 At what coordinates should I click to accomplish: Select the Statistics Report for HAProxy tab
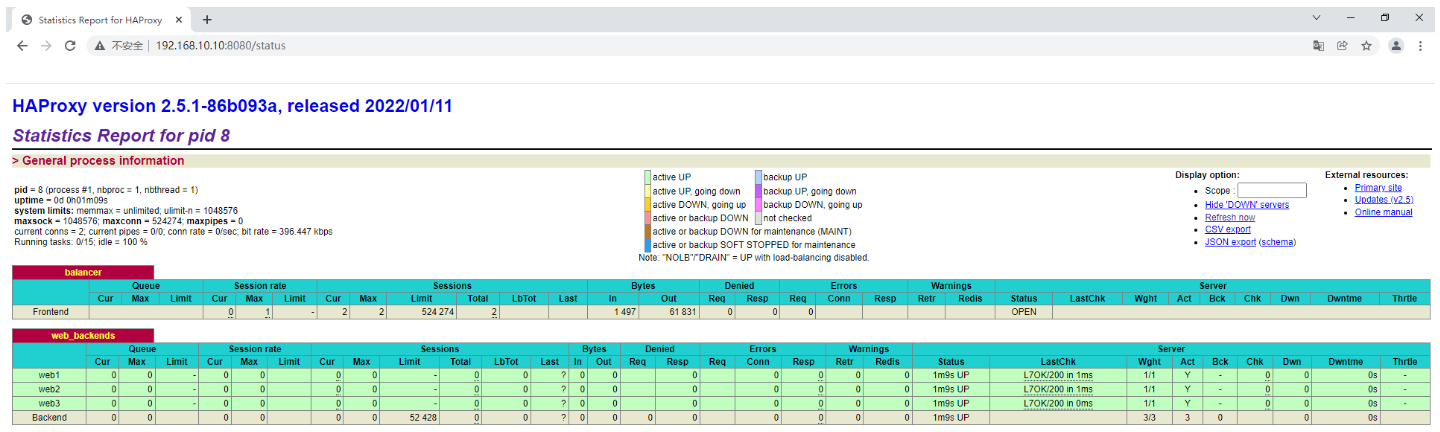pyautogui.click(x=100, y=19)
